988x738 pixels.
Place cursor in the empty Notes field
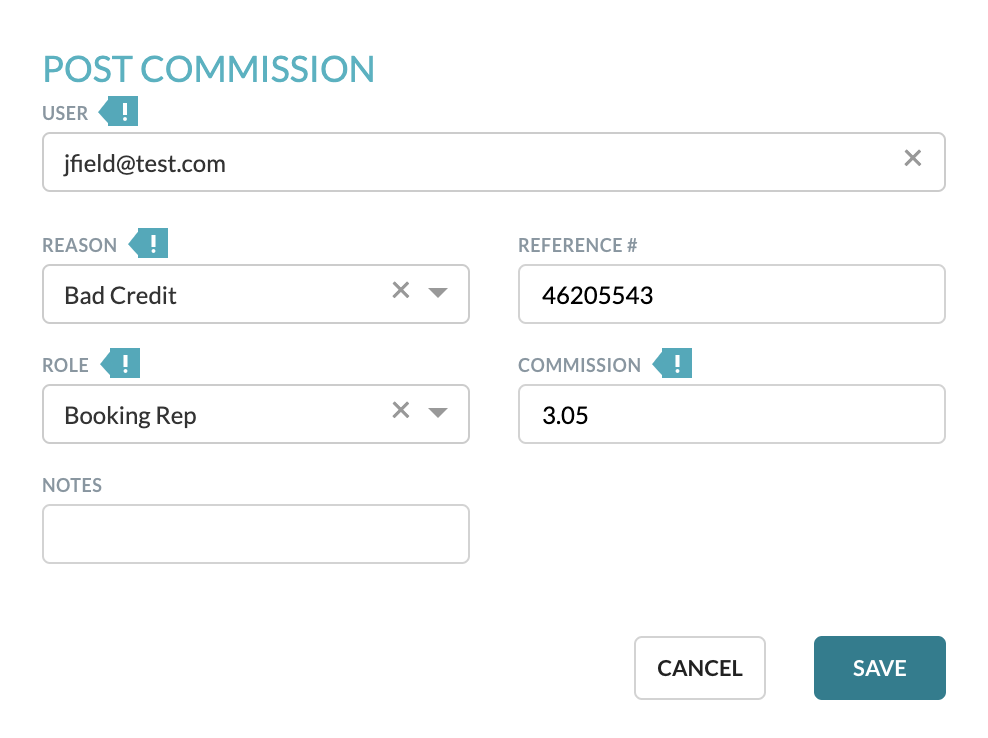[255, 533]
